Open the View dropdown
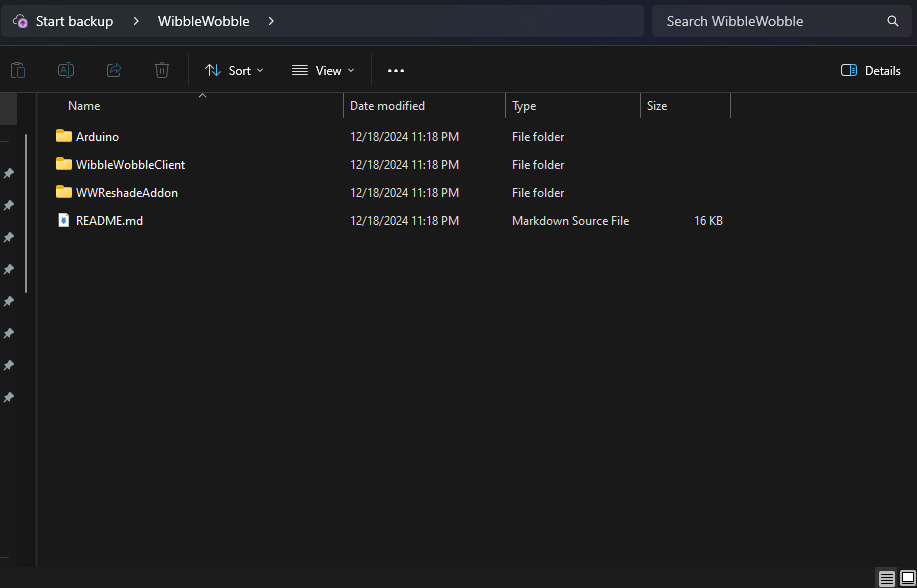The image size is (917, 588). point(323,70)
